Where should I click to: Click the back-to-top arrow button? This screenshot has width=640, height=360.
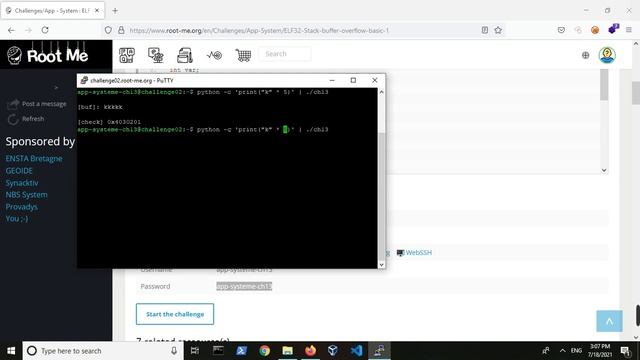tap(609, 321)
